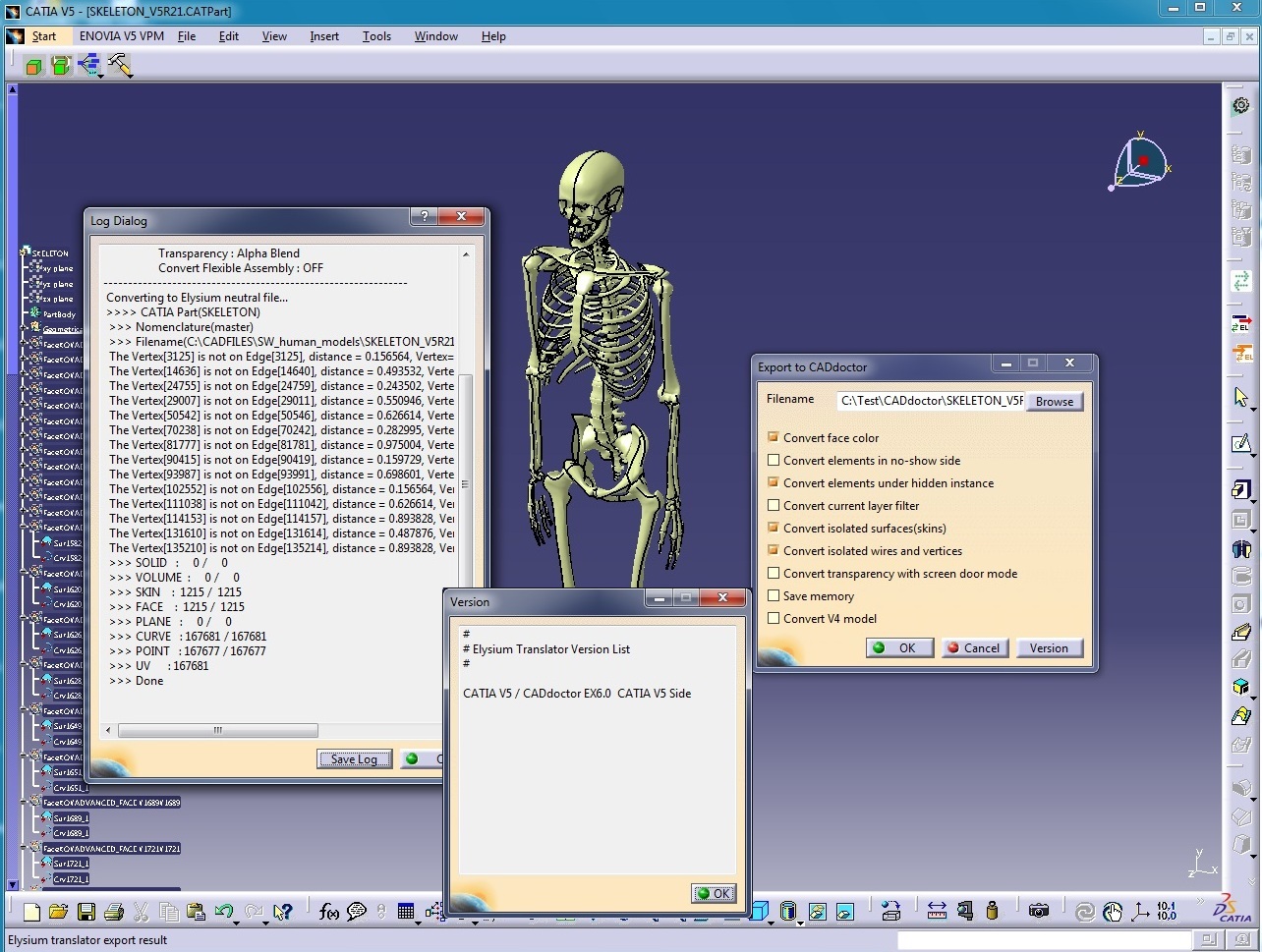Click the Filename input field
The width and height of the screenshot is (1262, 952).
point(931,401)
